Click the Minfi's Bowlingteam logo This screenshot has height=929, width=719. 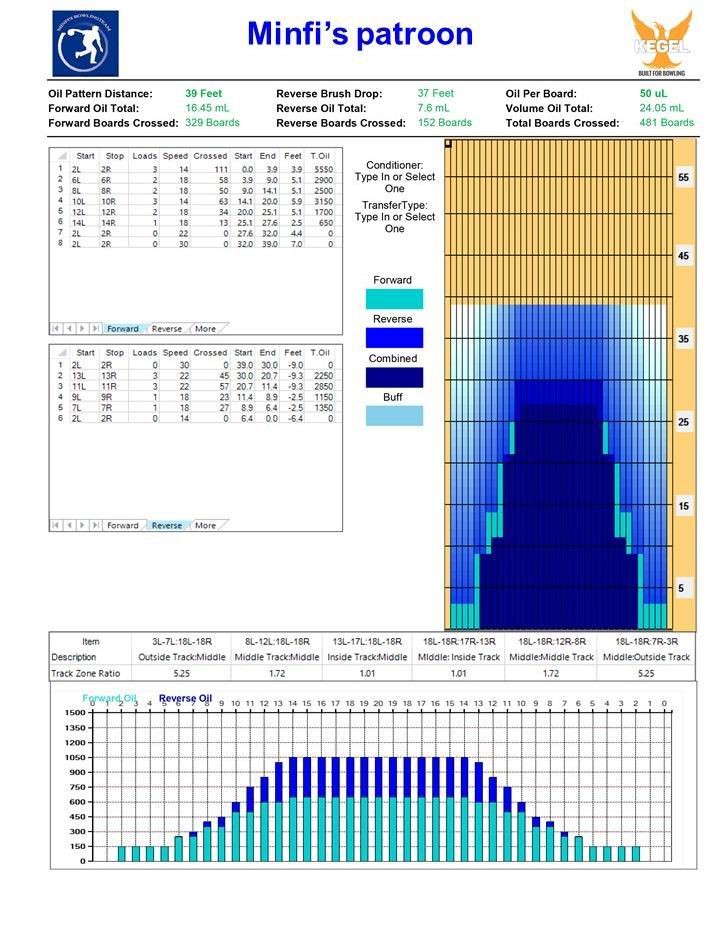pos(85,44)
